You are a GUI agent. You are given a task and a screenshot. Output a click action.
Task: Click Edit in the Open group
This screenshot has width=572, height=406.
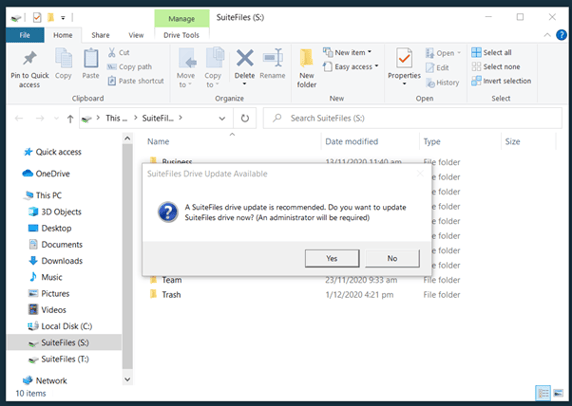tap(437, 68)
